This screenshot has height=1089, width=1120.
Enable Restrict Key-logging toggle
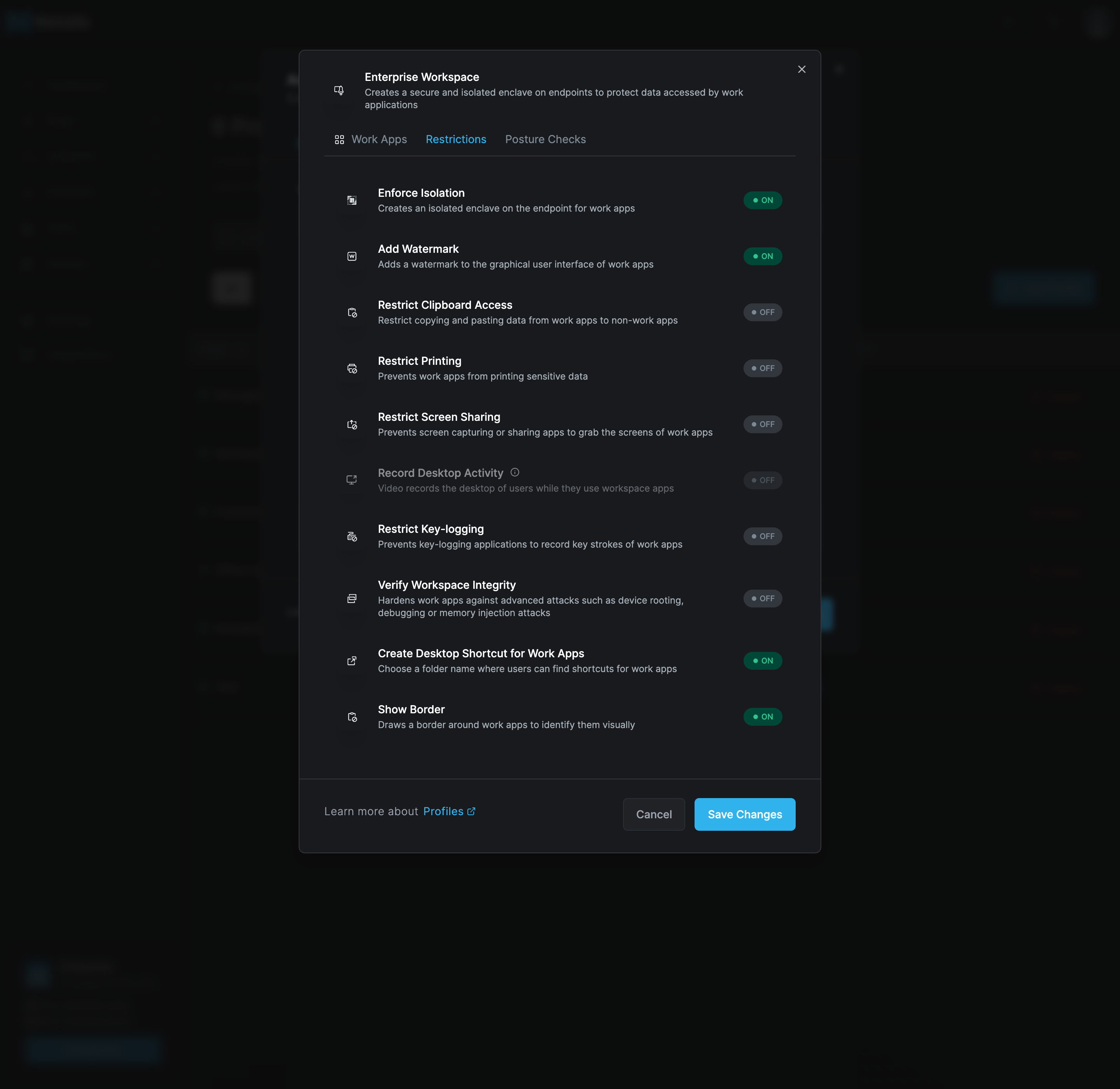point(763,536)
